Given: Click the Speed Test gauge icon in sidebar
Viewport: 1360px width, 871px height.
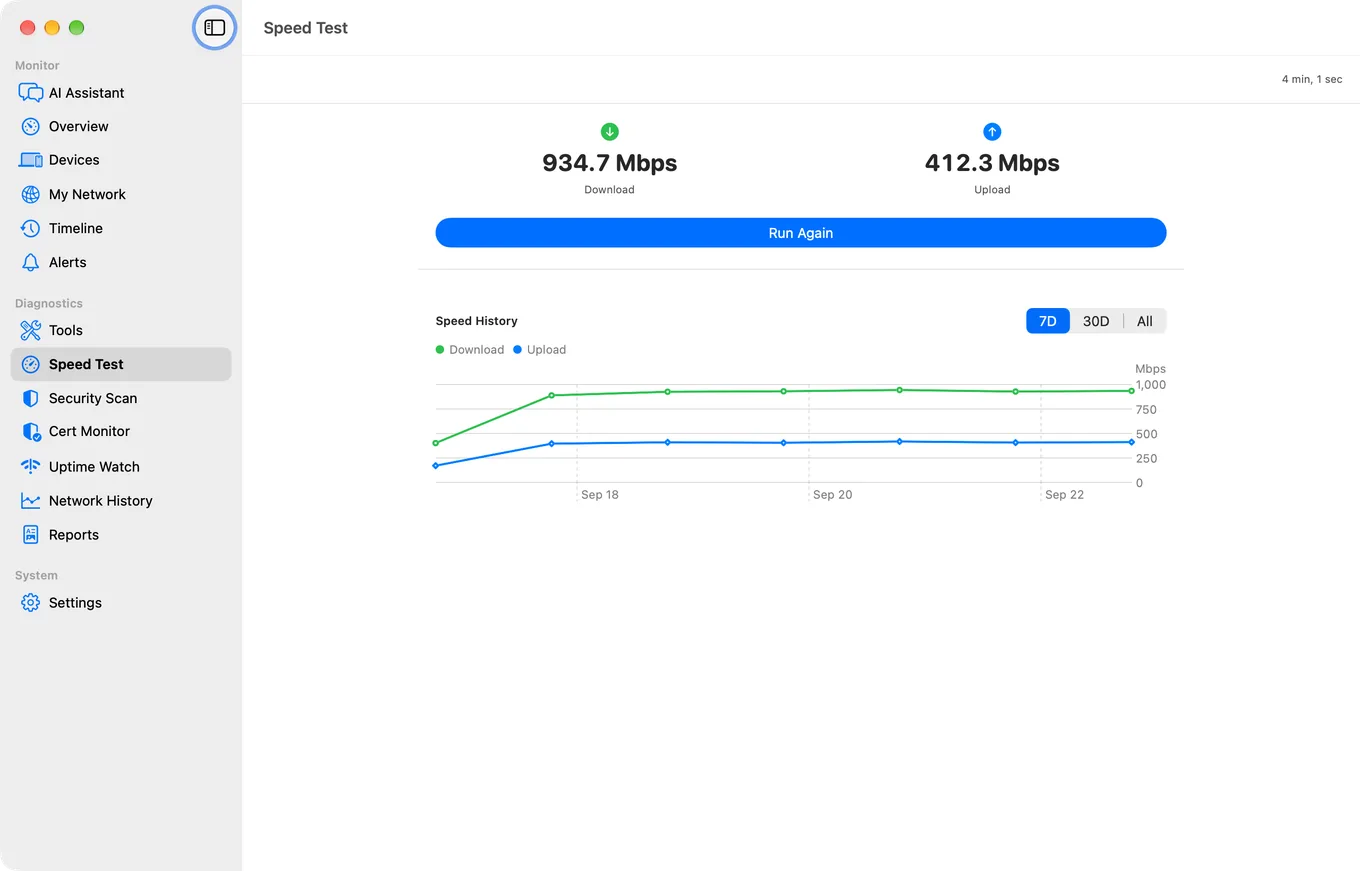Looking at the screenshot, I should coord(30,364).
